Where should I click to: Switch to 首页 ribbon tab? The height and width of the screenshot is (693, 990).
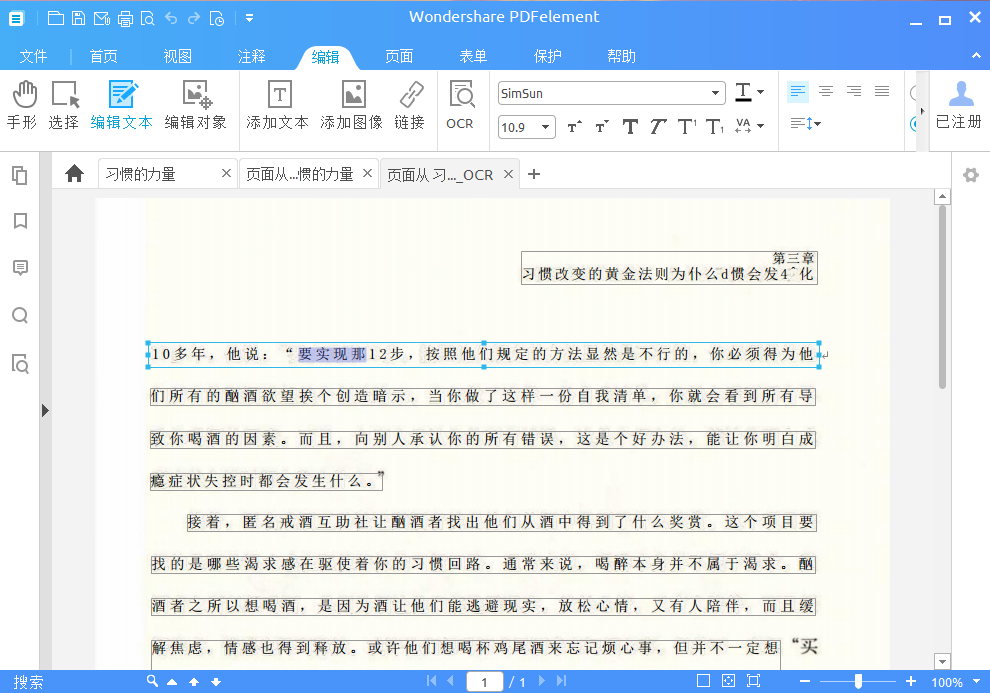[x=104, y=56]
